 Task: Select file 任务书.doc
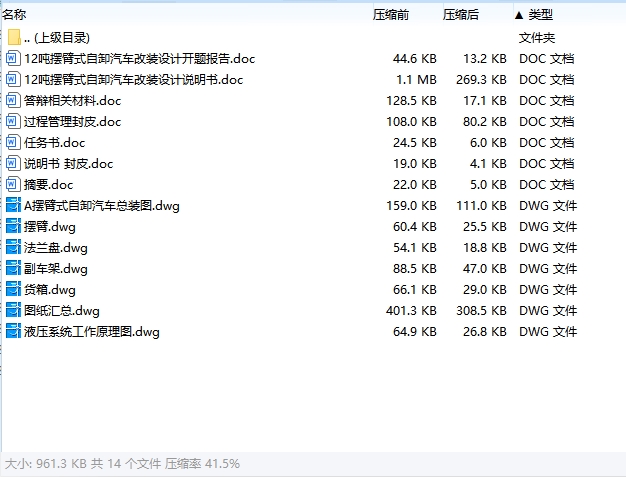(54, 143)
